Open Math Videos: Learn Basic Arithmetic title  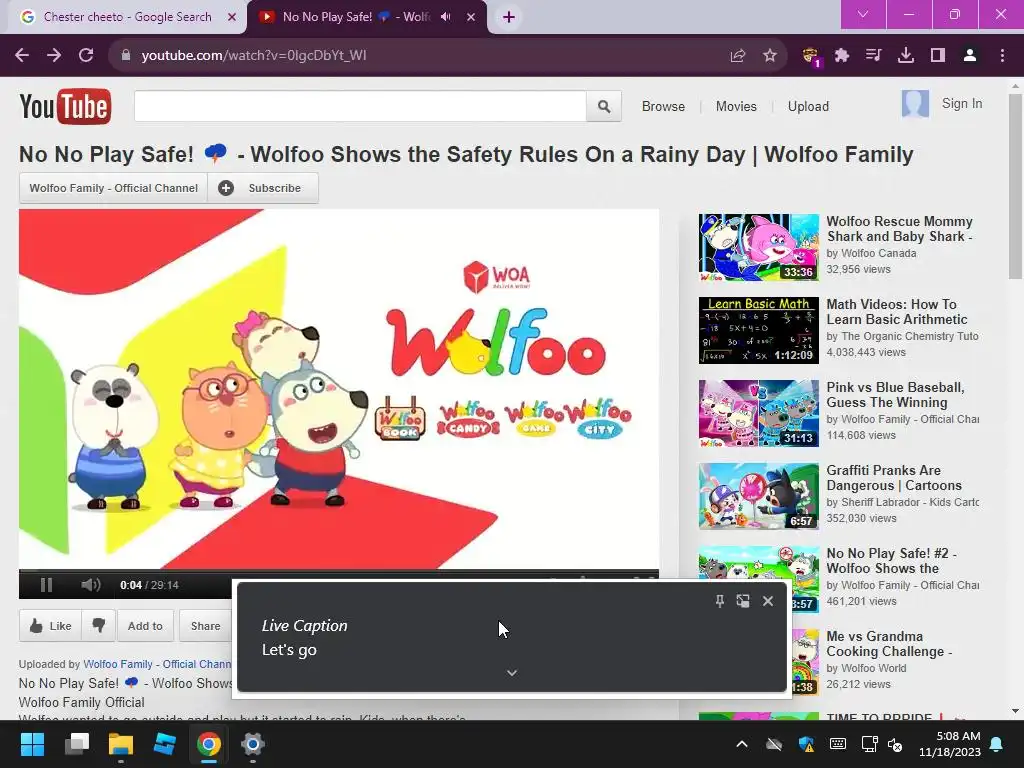[897, 312]
